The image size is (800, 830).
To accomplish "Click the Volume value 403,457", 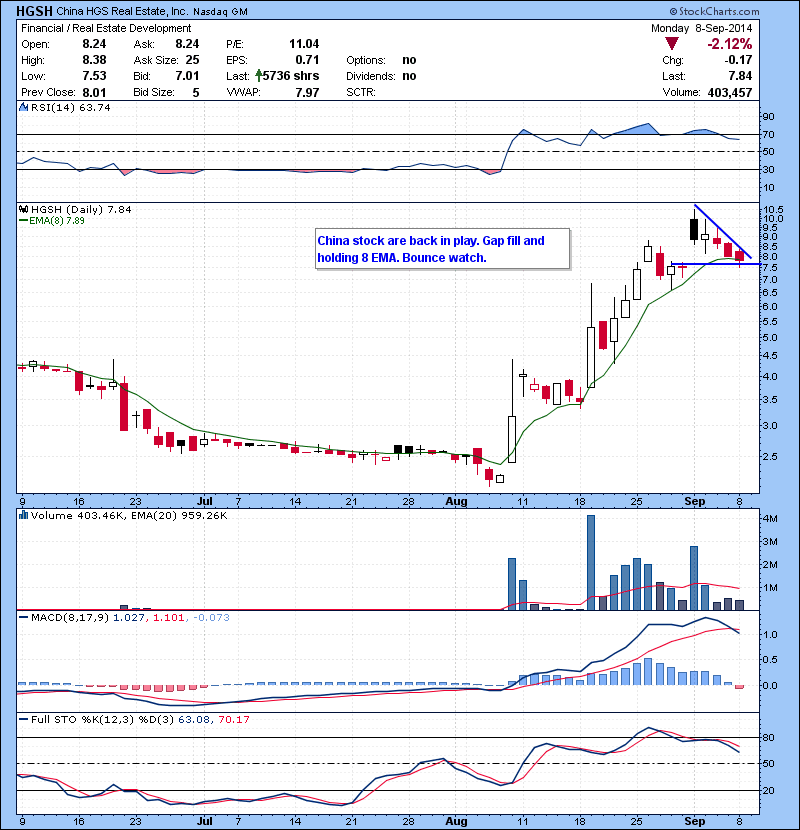I will (x=730, y=93).
